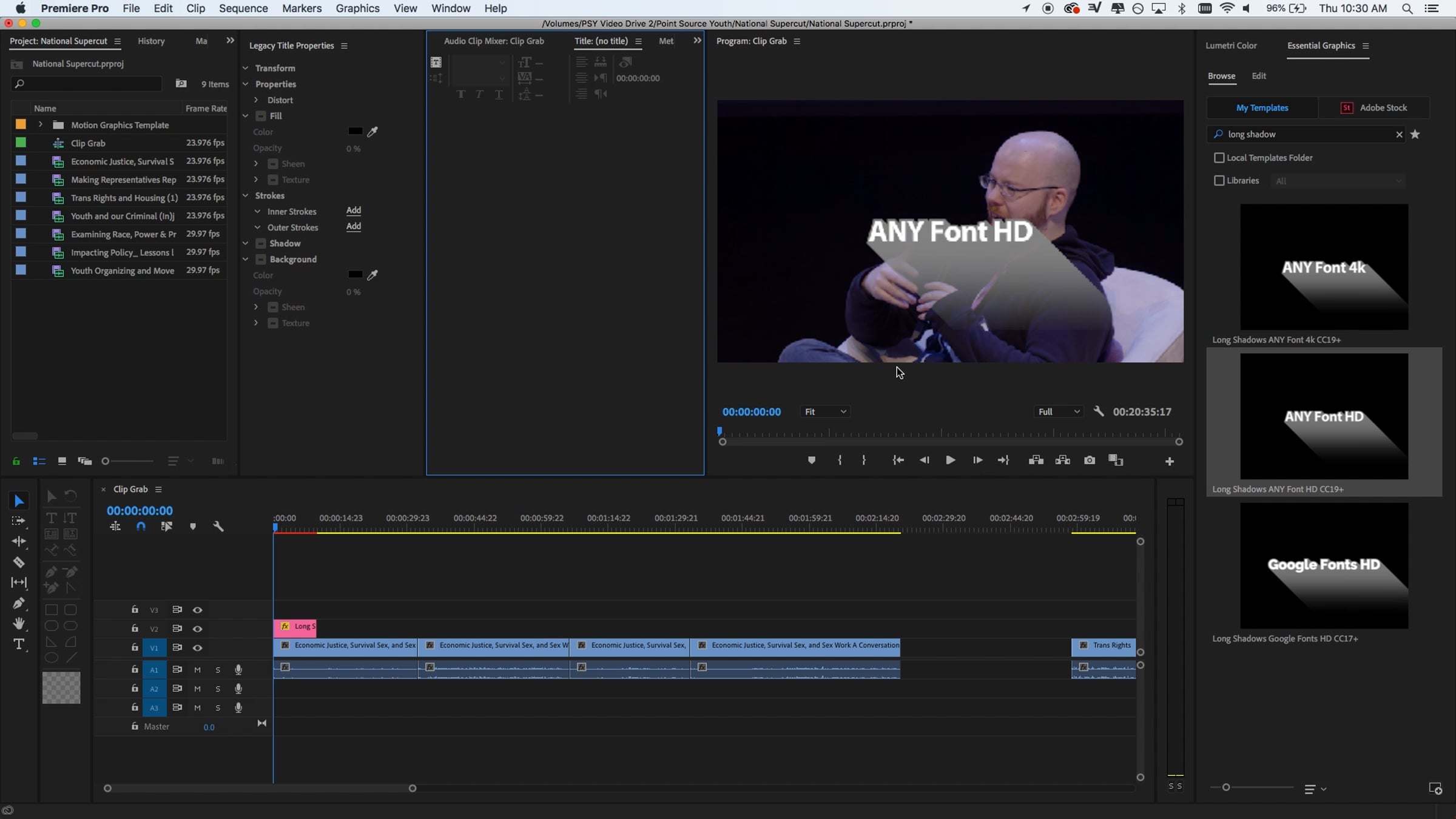
Task: Click the Export Frame camera icon
Action: [x=1090, y=460]
